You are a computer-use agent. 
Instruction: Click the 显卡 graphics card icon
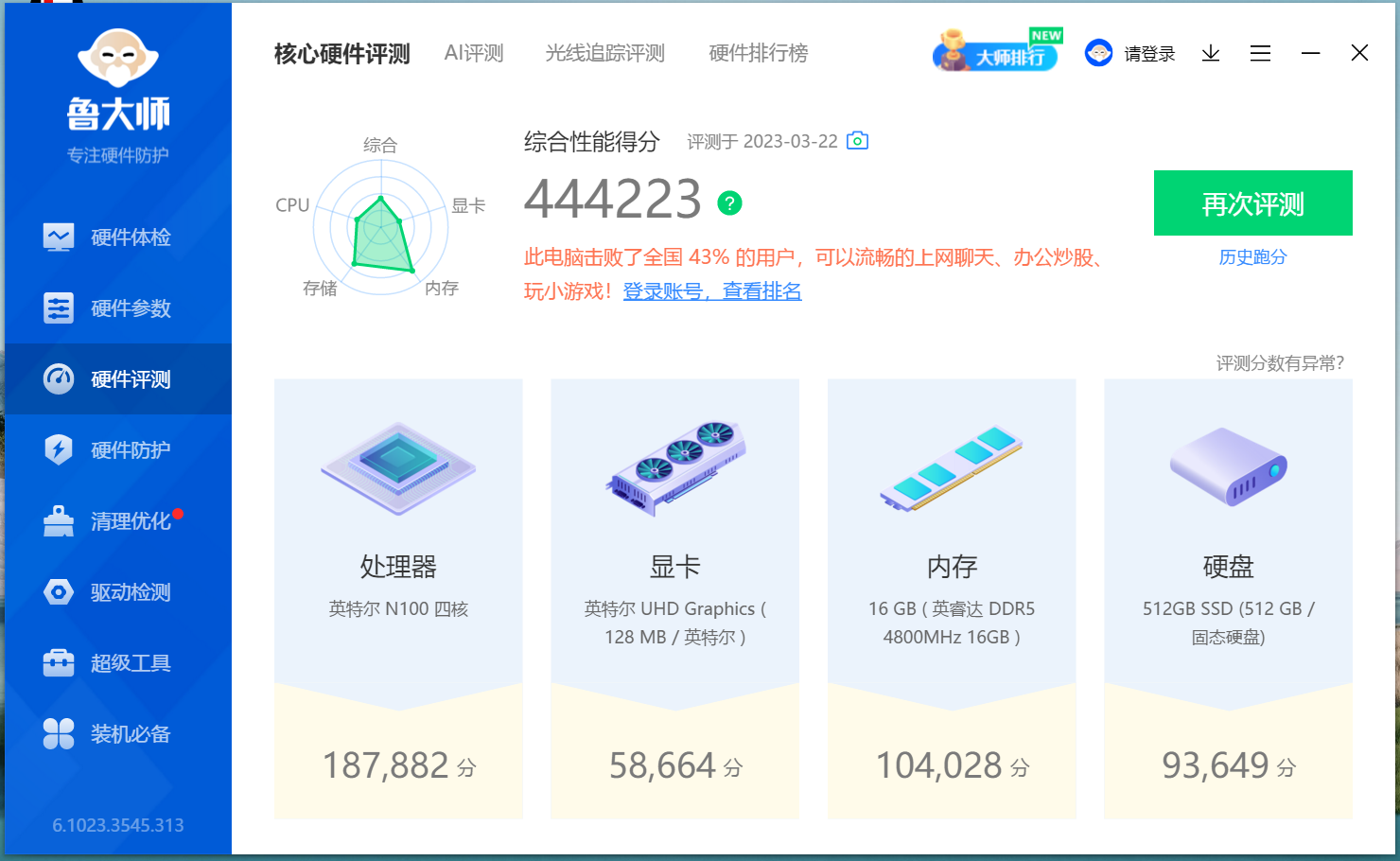click(x=674, y=468)
